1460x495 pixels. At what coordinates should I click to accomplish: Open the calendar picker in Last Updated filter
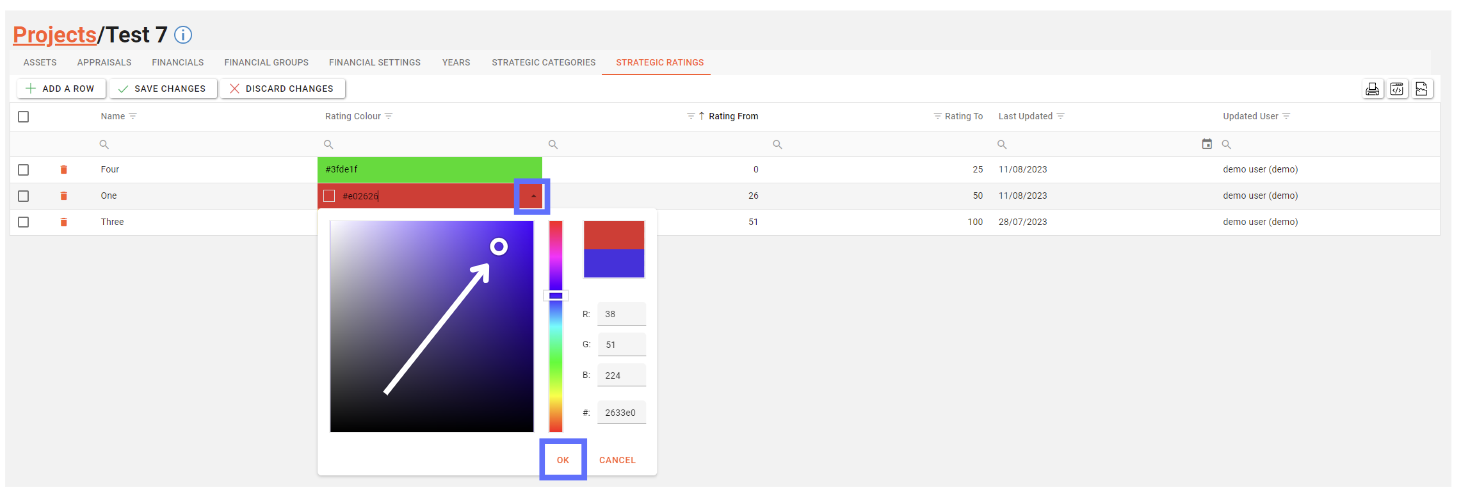[1207, 144]
